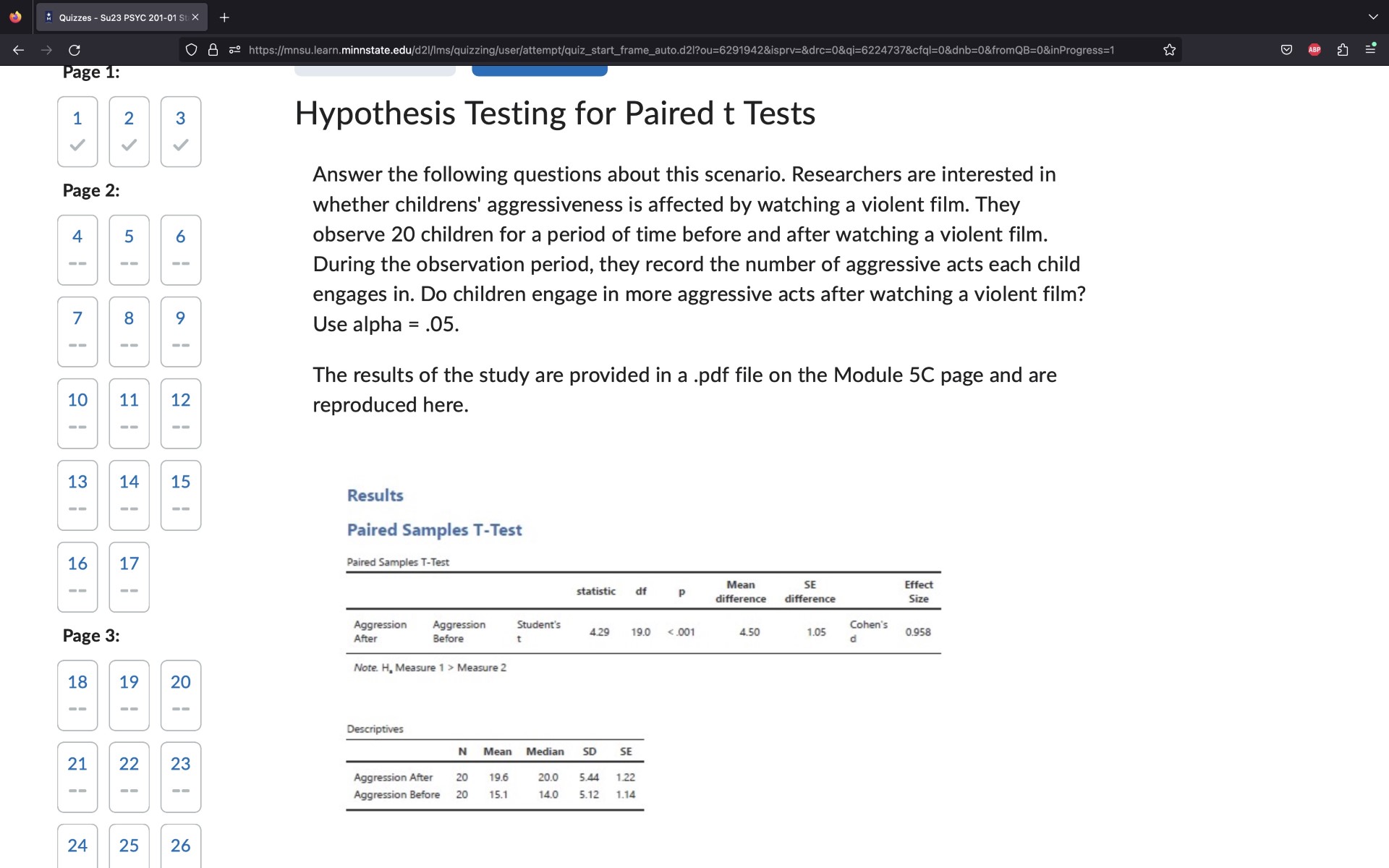The height and width of the screenshot is (868, 1389).
Task: Navigate to quiz question 18
Action: pos(77,695)
